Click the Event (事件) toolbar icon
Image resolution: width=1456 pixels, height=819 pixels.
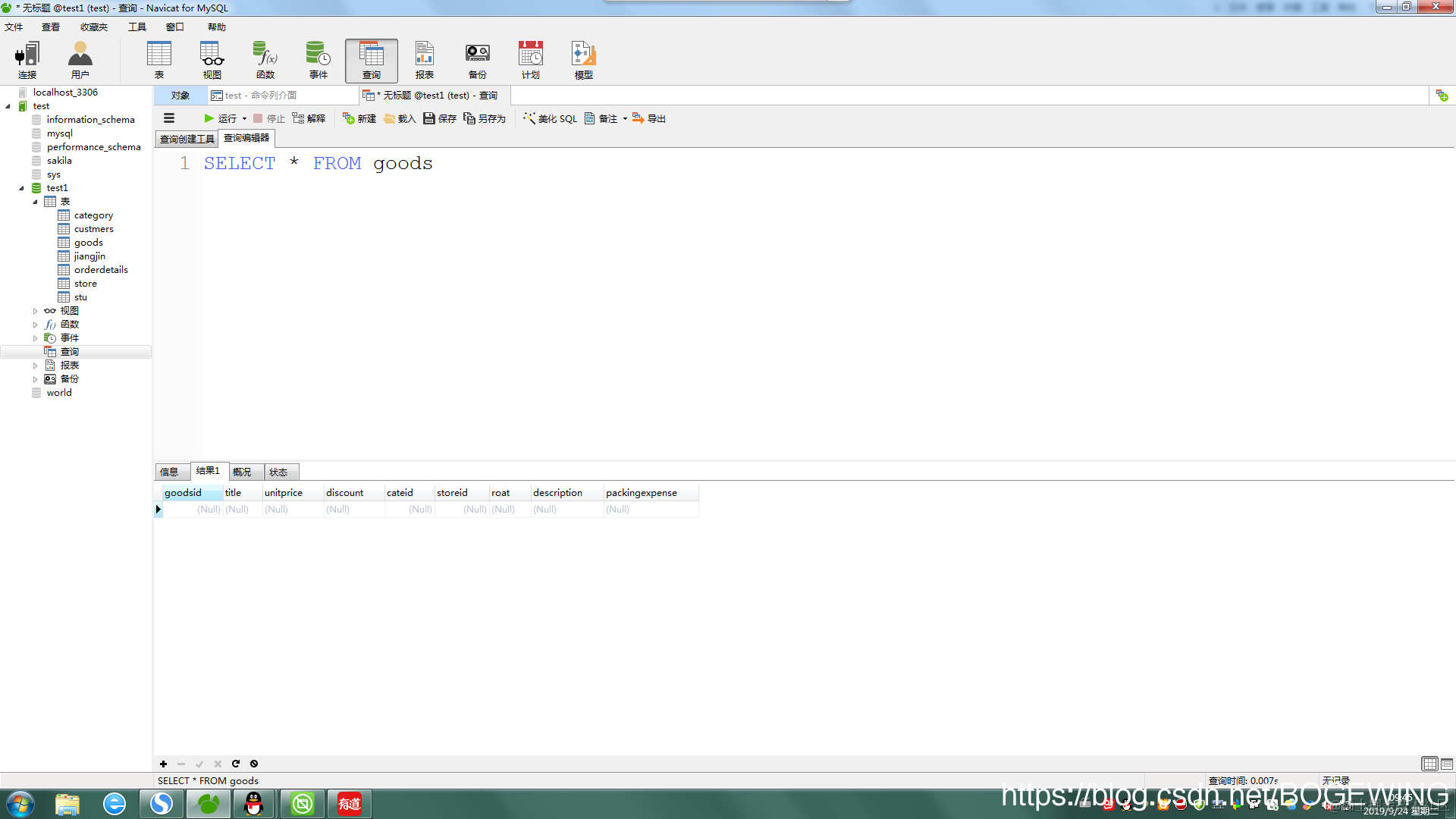click(x=318, y=60)
